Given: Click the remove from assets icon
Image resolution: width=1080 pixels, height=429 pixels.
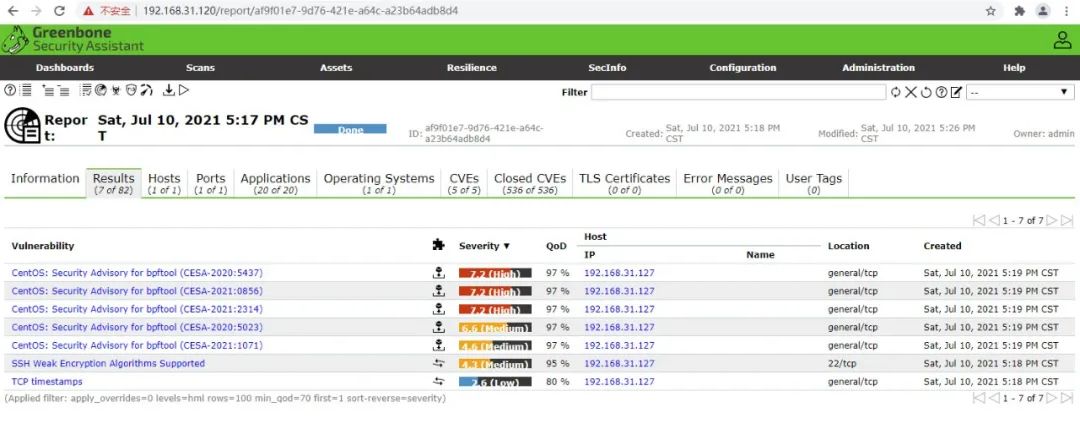Looking at the screenshot, I should (63, 90).
